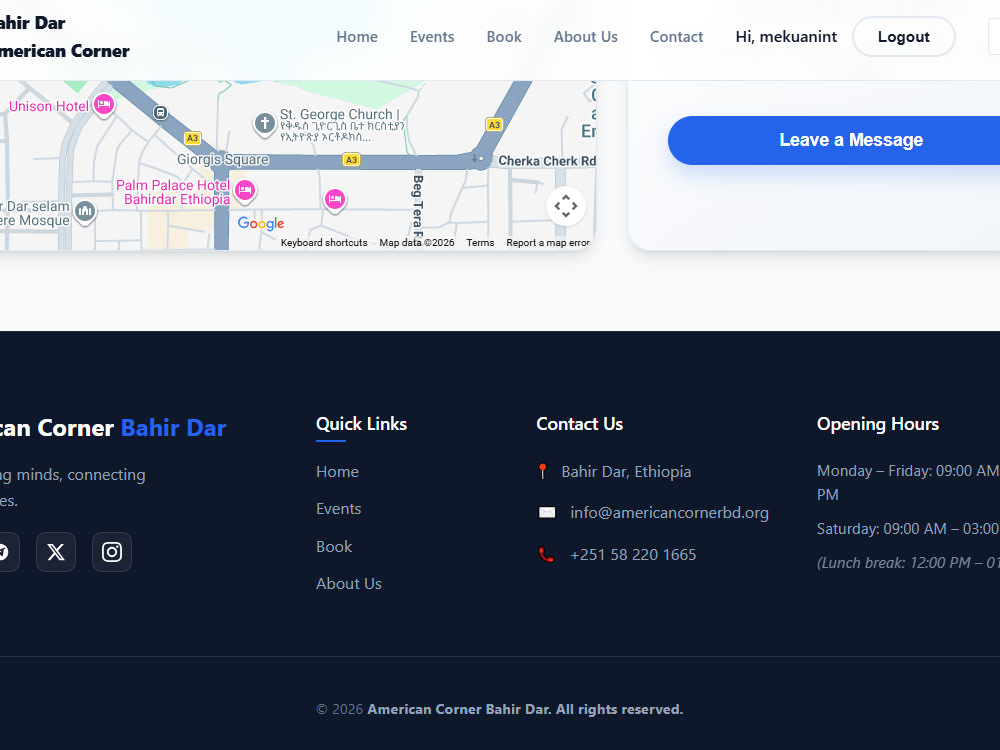
Task: Click the red phone icon in footer
Action: tap(547, 555)
